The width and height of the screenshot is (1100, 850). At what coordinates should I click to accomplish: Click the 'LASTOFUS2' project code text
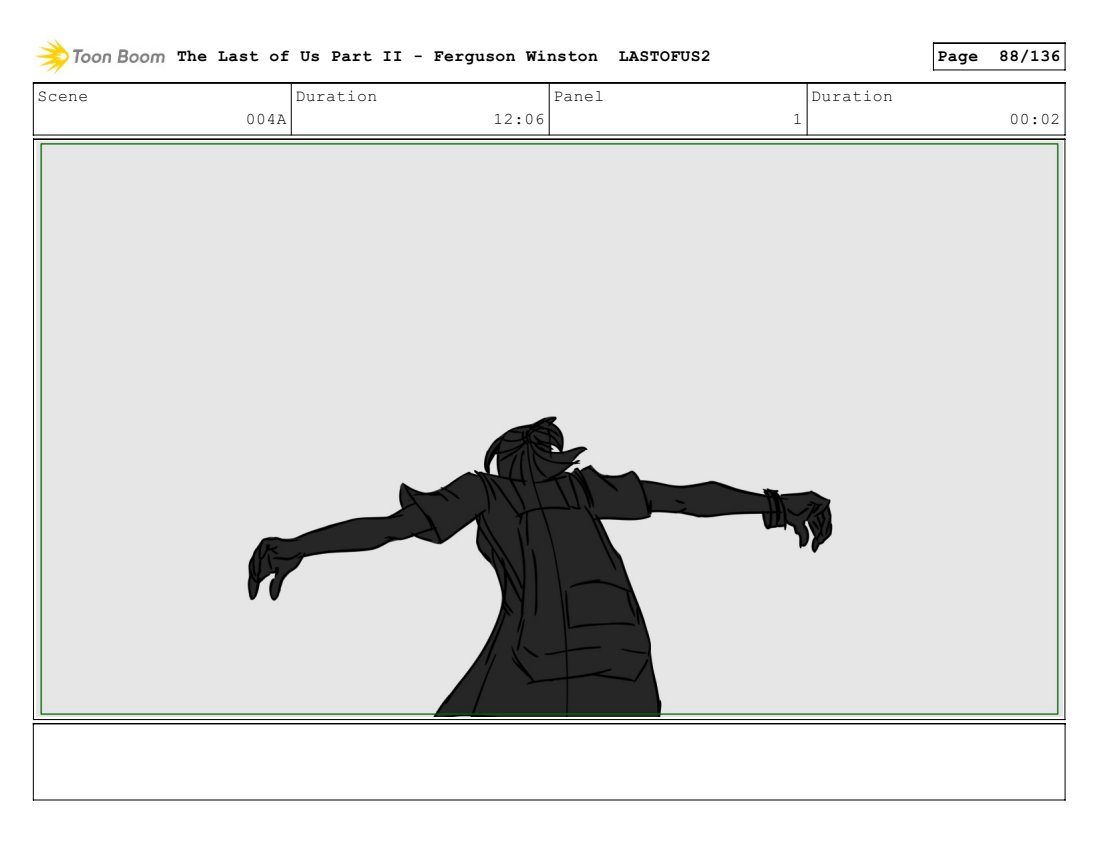pyautogui.click(x=664, y=56)
